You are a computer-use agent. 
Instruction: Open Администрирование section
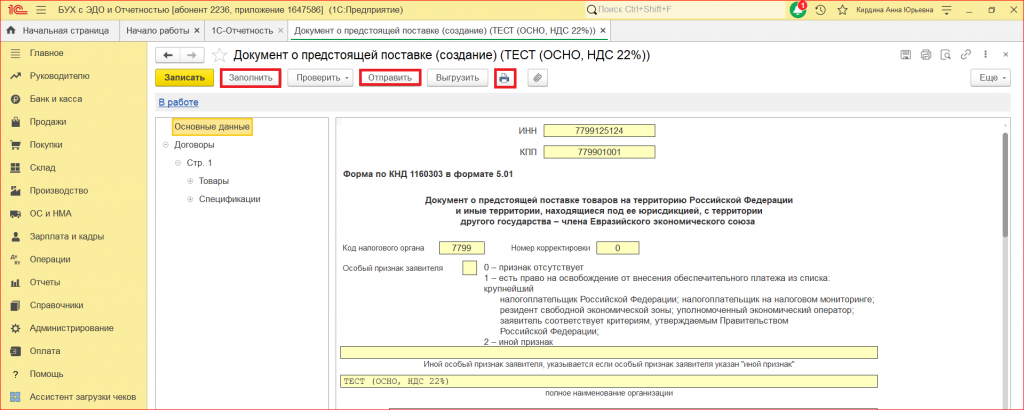coord(73,328)
